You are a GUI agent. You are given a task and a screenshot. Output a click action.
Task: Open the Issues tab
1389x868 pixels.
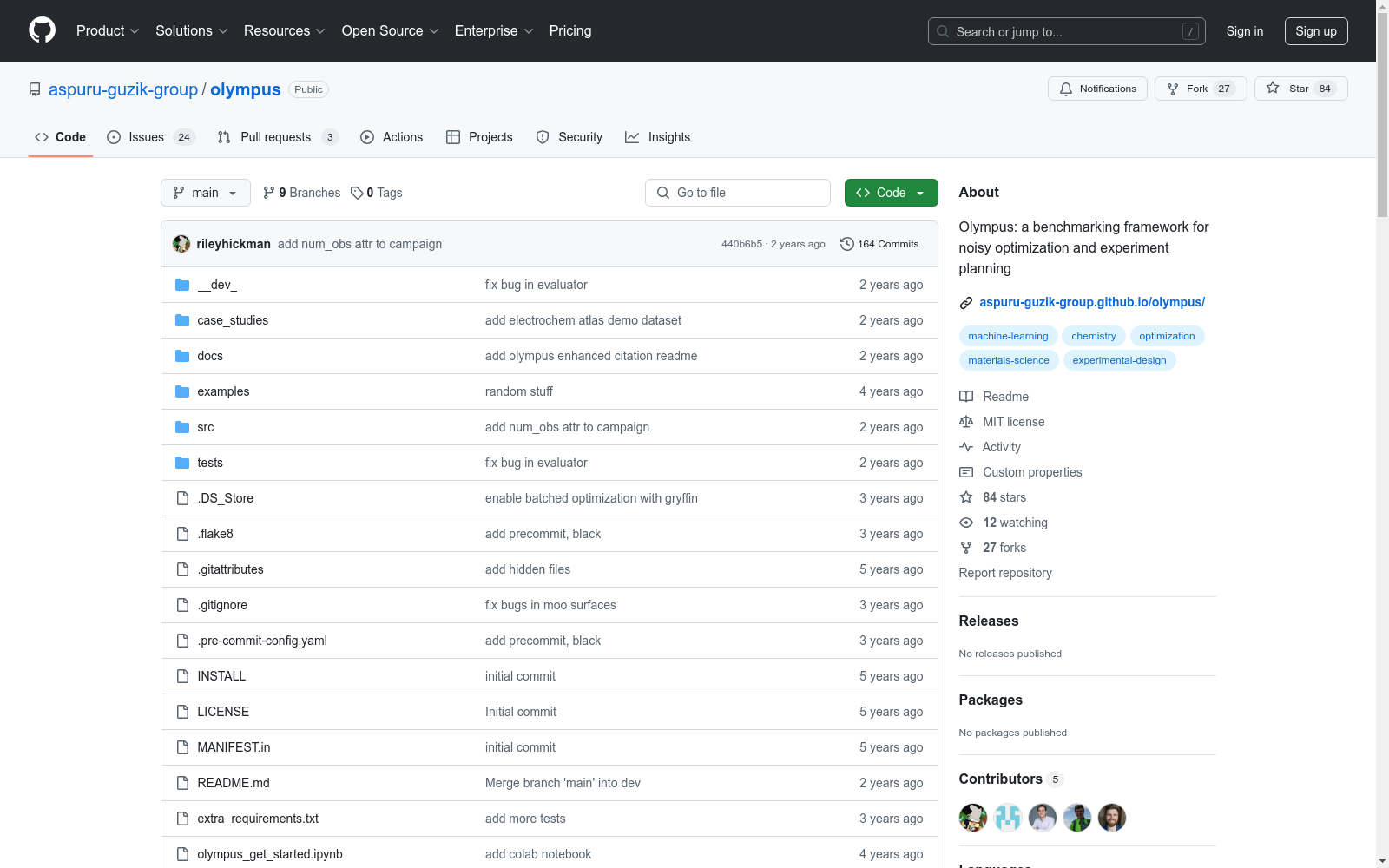[151, 137]
